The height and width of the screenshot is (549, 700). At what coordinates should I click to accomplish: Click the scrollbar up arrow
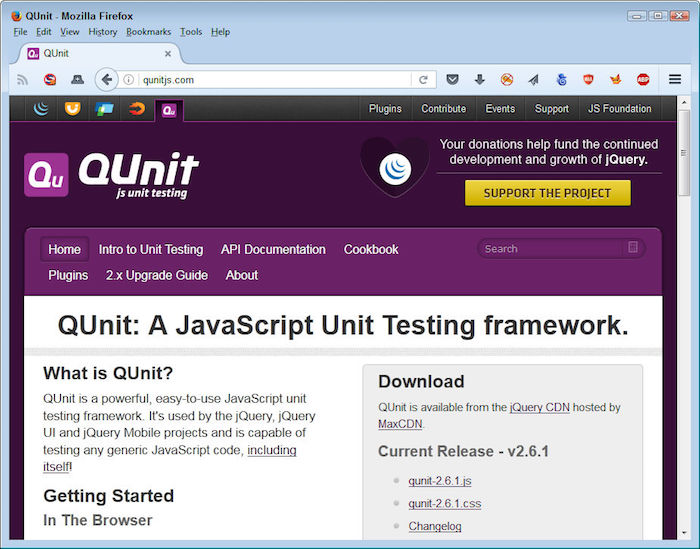tap(684, 102)
